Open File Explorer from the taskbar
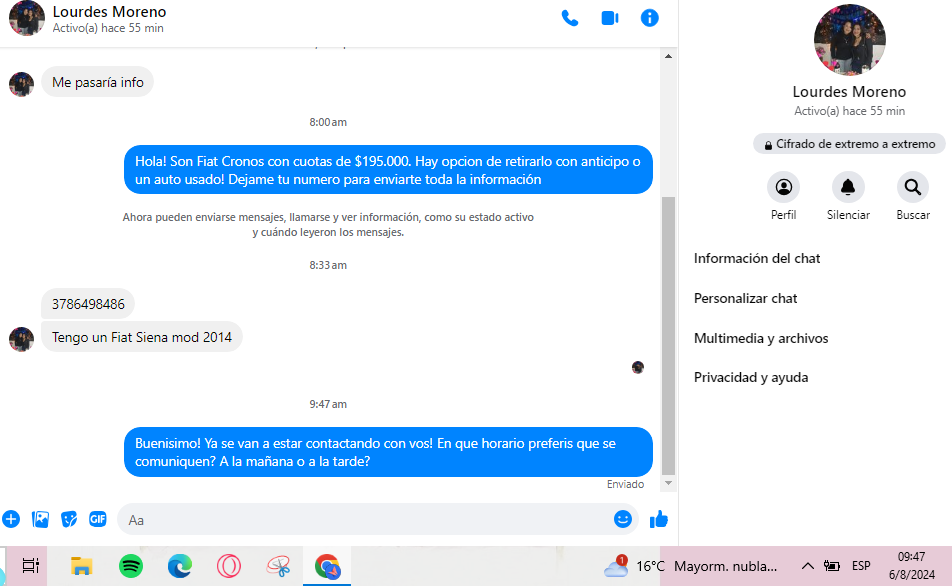This screenshot has height=586, width=952. [x=81, y=567]
